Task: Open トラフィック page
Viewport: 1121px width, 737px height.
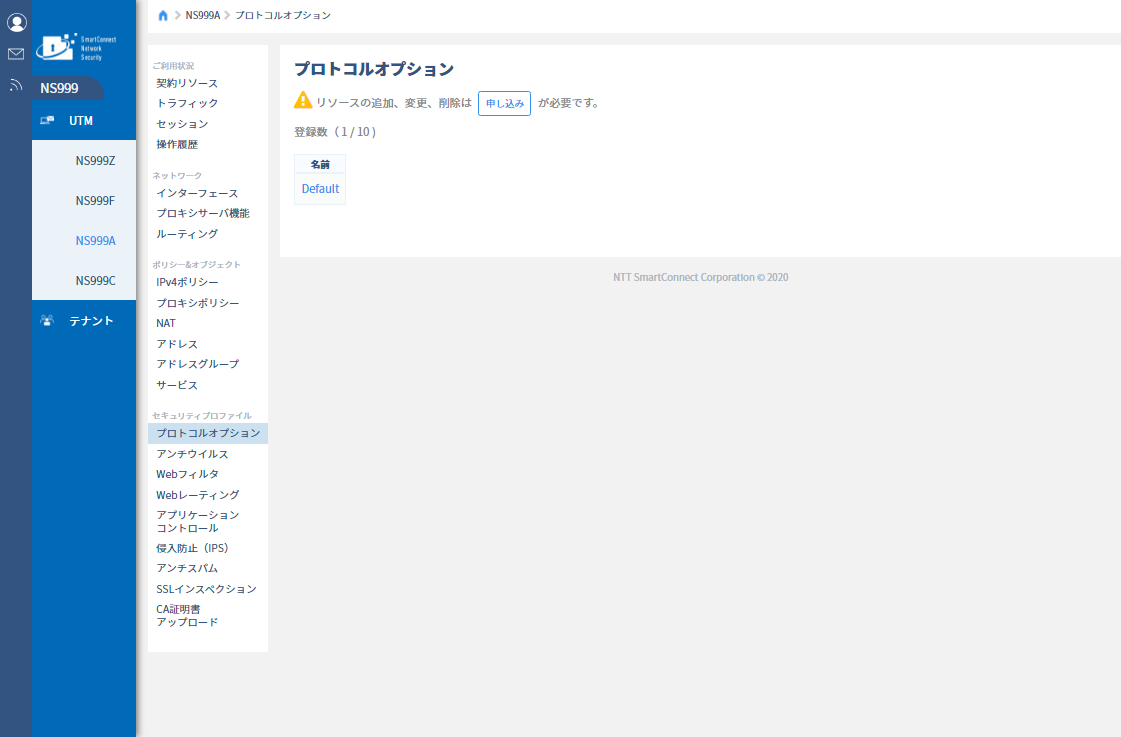Action: pos(187,104)
